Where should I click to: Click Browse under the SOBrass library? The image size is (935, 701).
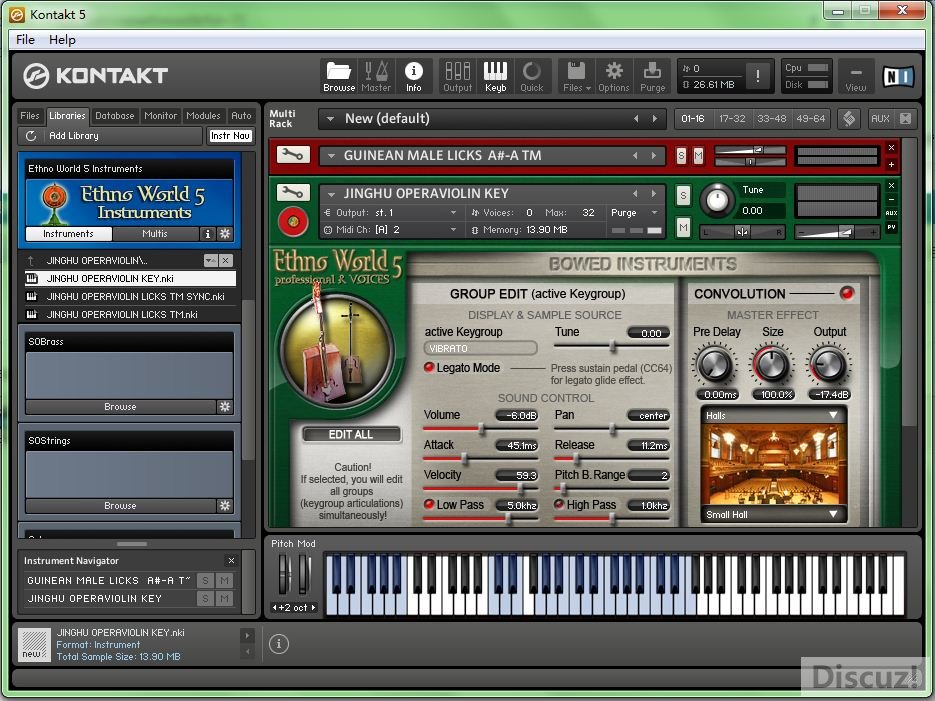[x=120, y=407]
